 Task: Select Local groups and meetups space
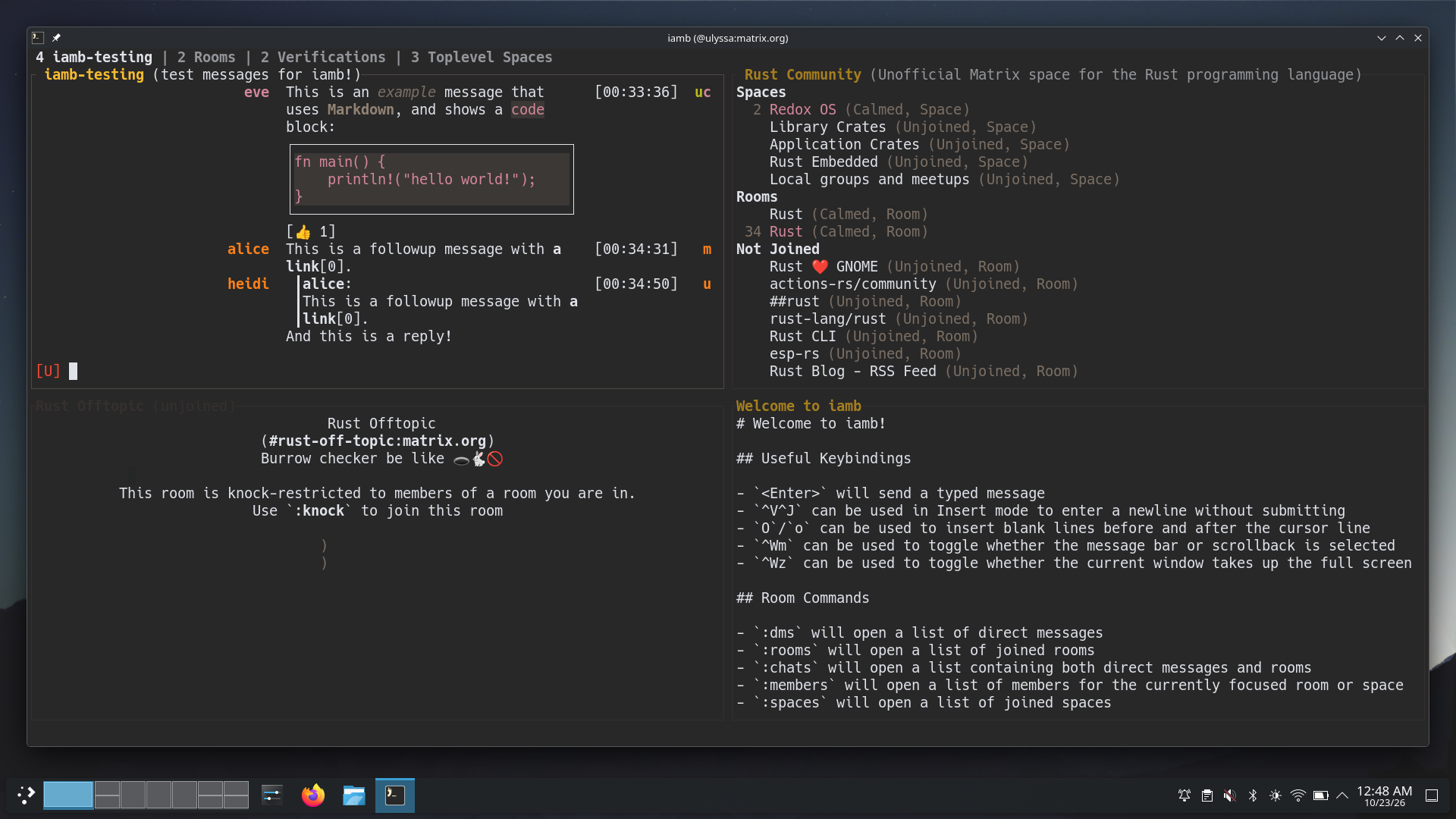pyautogui.click(x=870, y=179)
